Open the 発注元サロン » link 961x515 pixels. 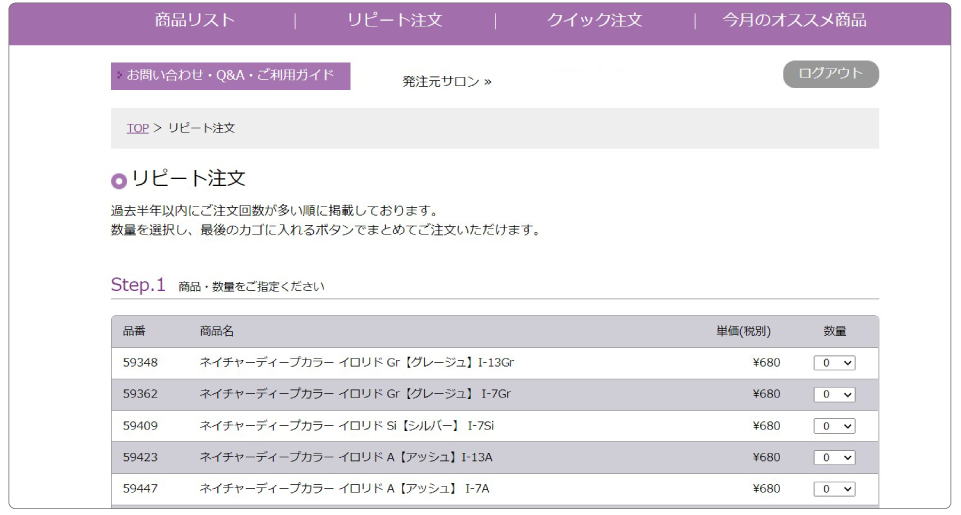447,81
